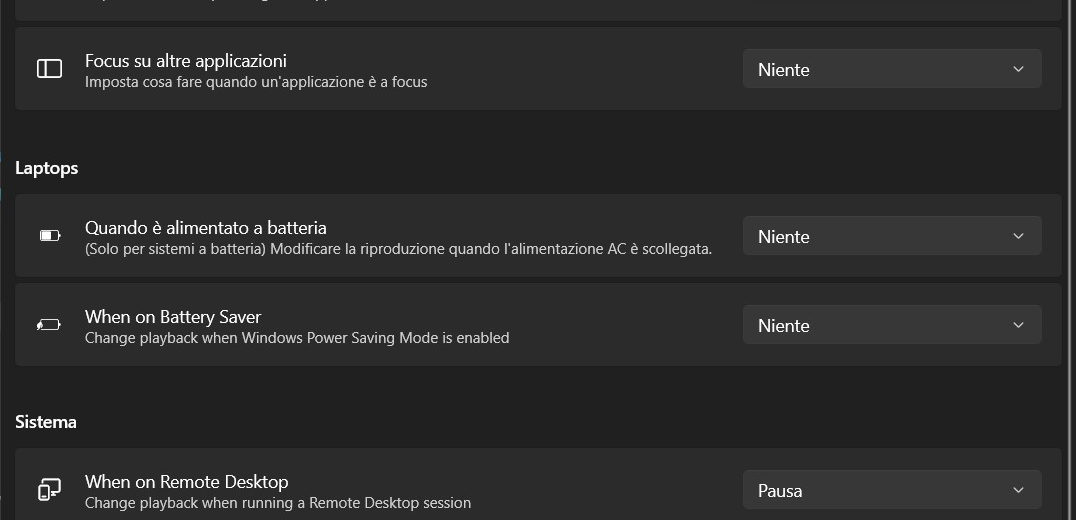Click the window layout icon beside Focus su altre applicazioni
The width and height of the screenshot is (1076, 520).
(x=49, y=69)
